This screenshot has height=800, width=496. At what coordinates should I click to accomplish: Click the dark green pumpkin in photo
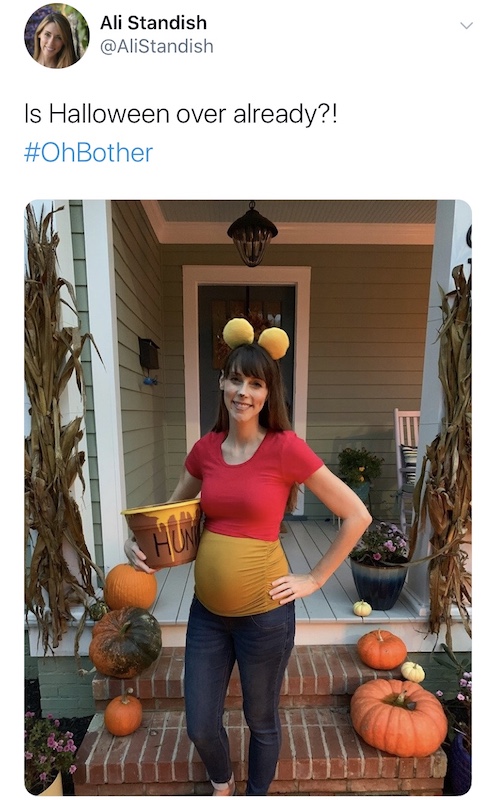tap(126, 641)
